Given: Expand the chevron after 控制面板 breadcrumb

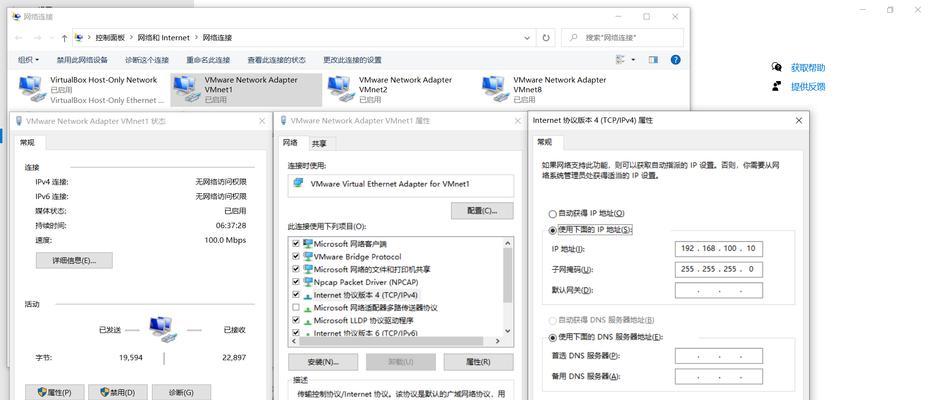Looking at the screenshot, I should 131,37.
